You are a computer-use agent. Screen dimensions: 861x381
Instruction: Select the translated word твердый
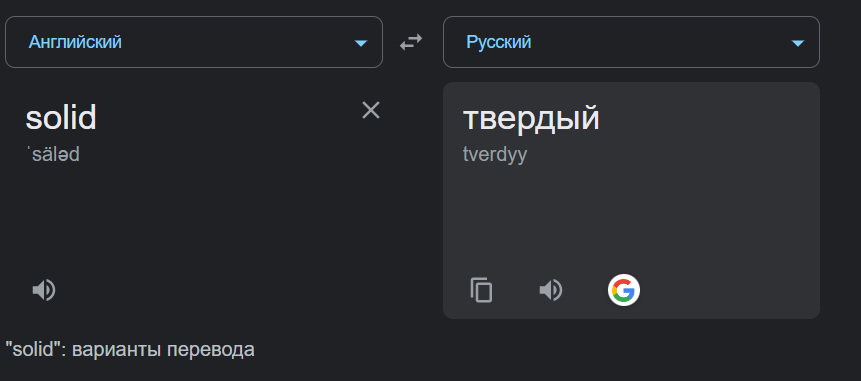pos(531,117)
